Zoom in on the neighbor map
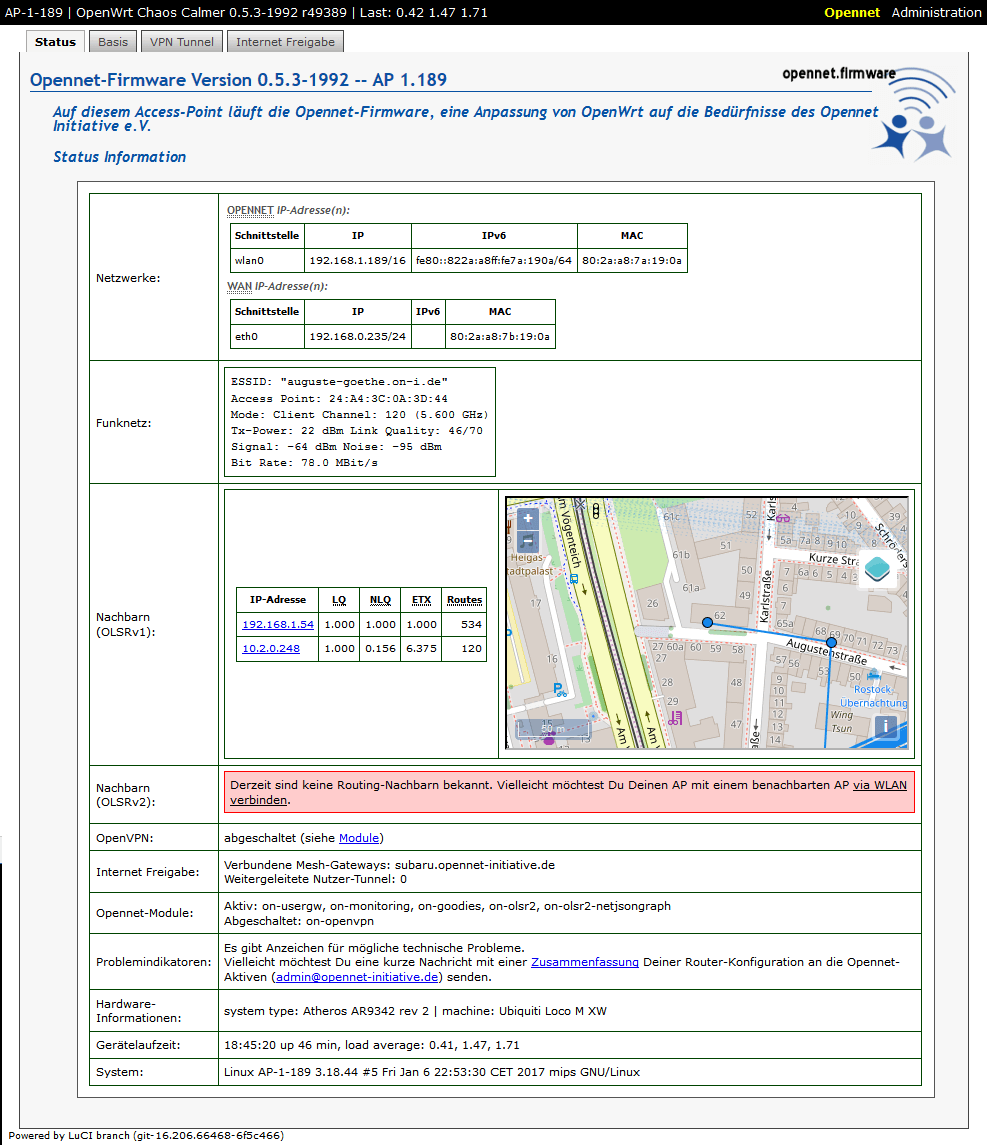Image resolution: width=987 pixels, height=1145 pixels. click(x=527, y=519)
